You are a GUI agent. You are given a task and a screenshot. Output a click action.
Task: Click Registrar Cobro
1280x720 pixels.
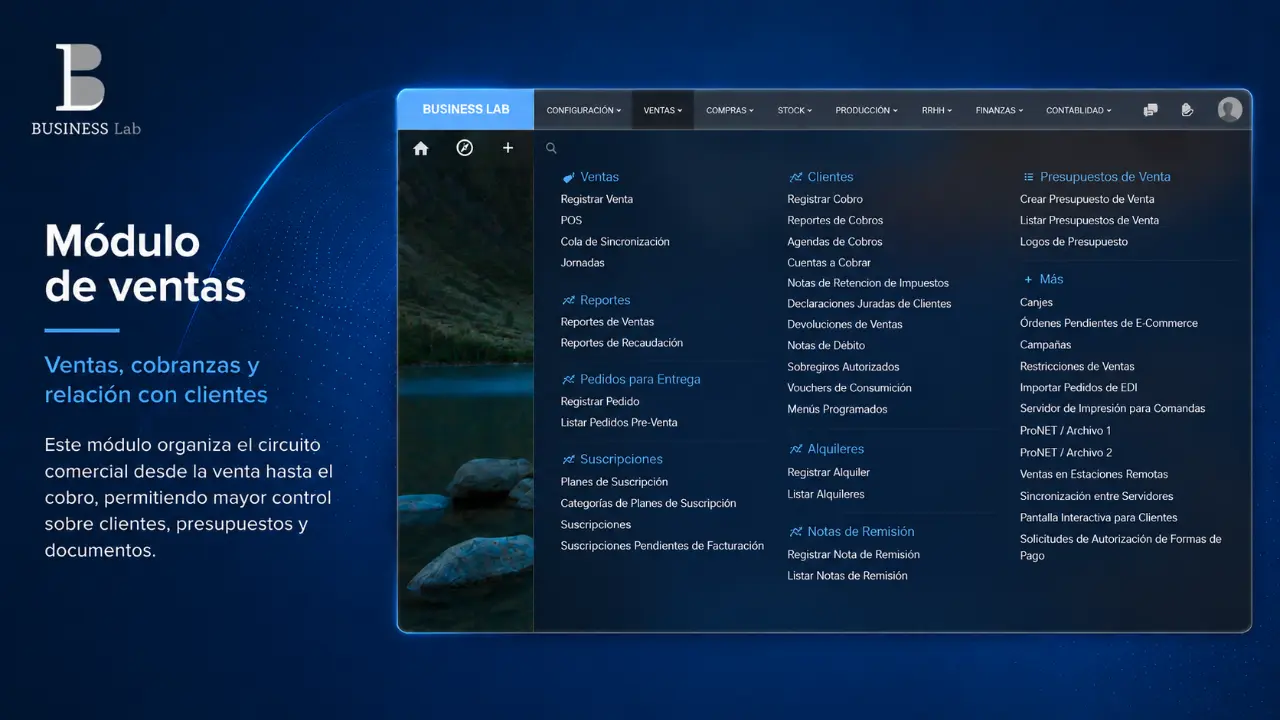[825, 199]
